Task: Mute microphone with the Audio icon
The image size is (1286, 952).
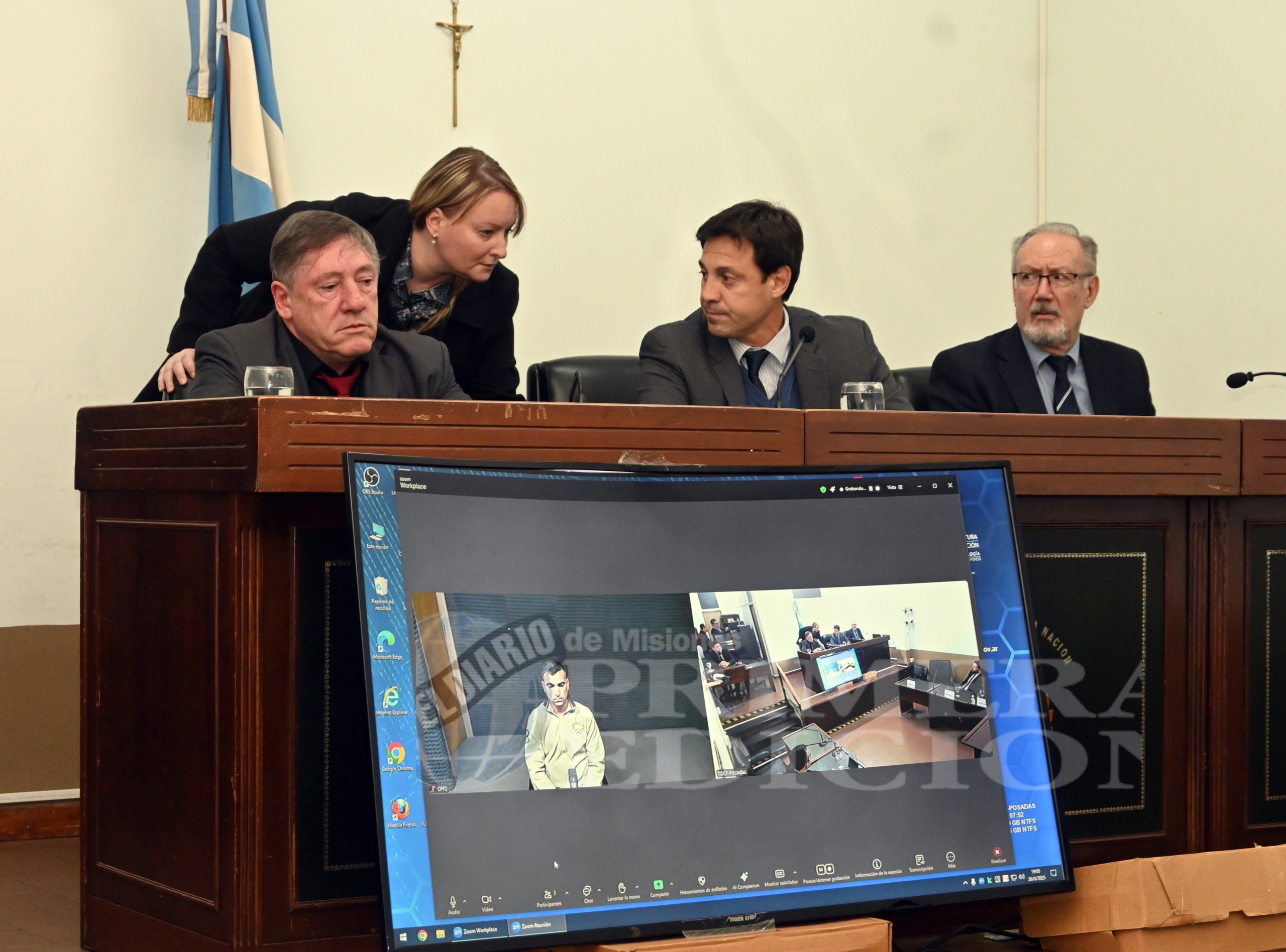Action: click(x=453, y=900)
